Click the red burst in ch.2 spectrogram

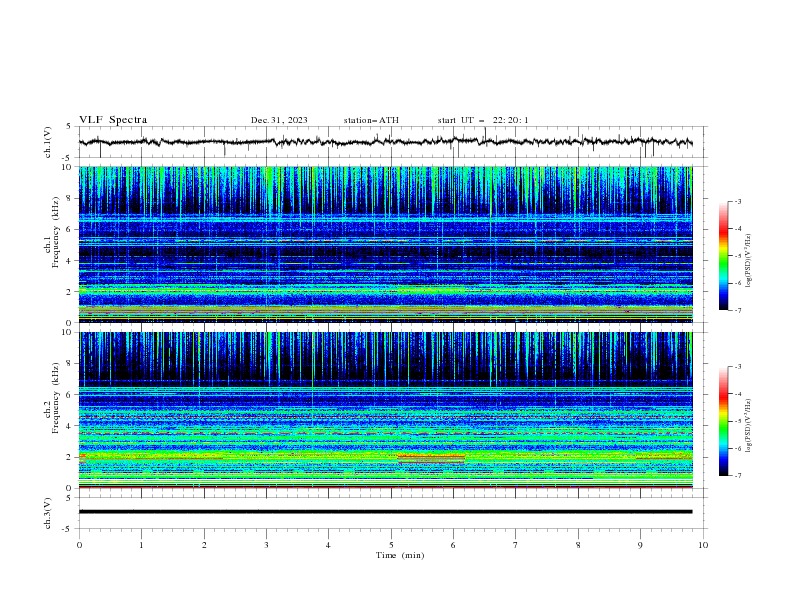pyautogui.click(x=431, y=458)
